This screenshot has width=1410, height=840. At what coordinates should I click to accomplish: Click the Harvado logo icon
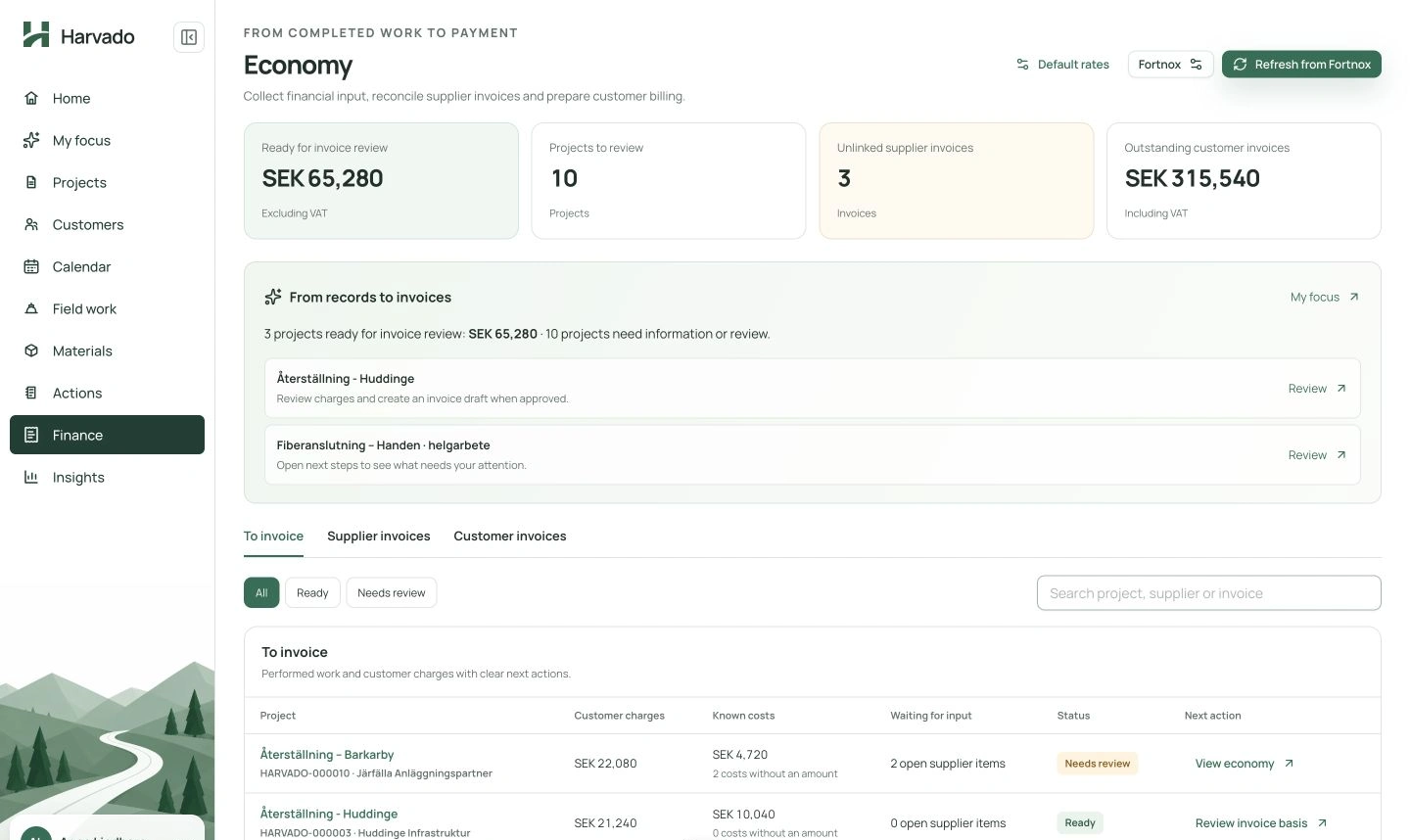tap(36, 34)
